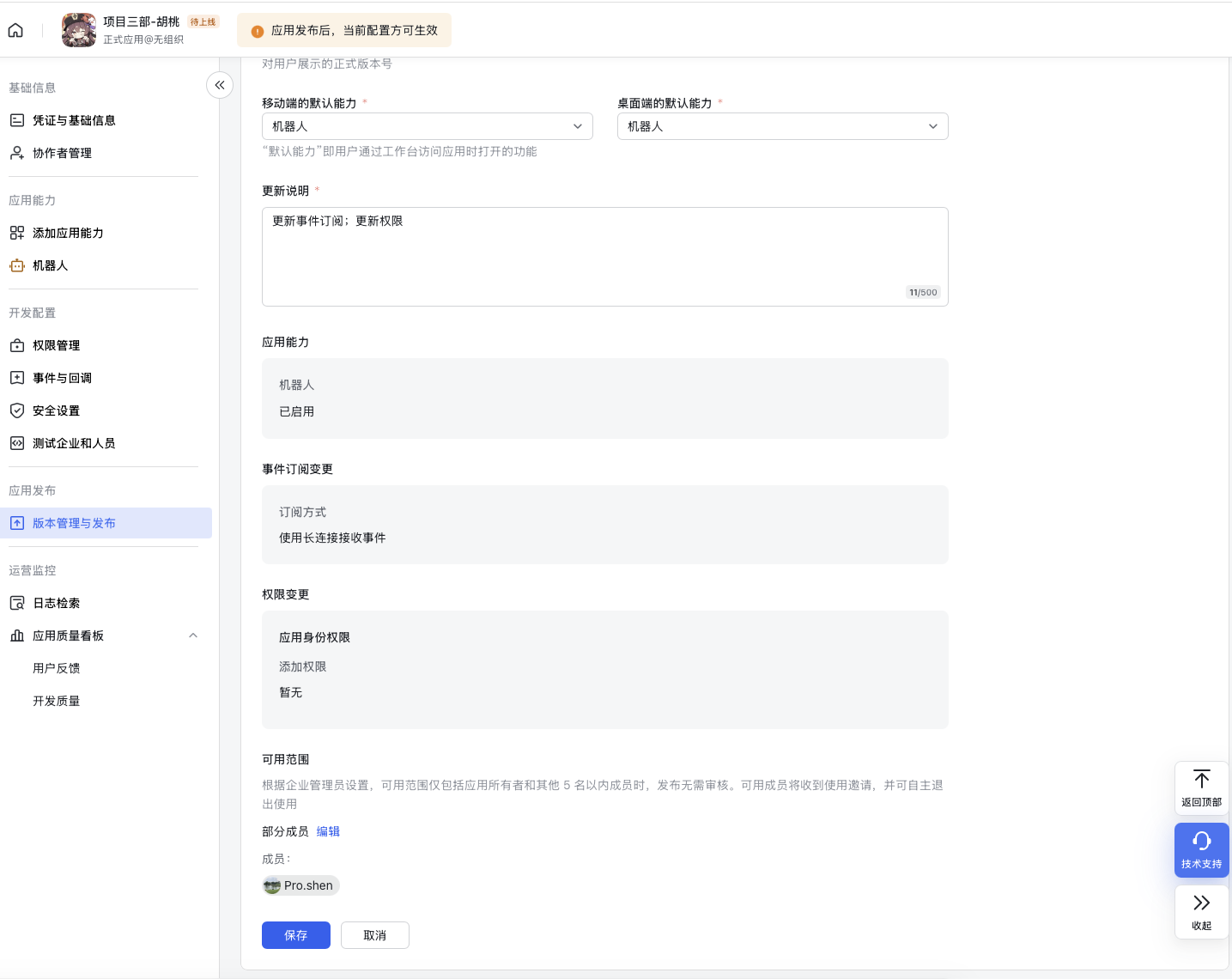This screenshot has width=1232, height=979.
Task: Open 安全设置 shield icon
Action: (17, 410)
